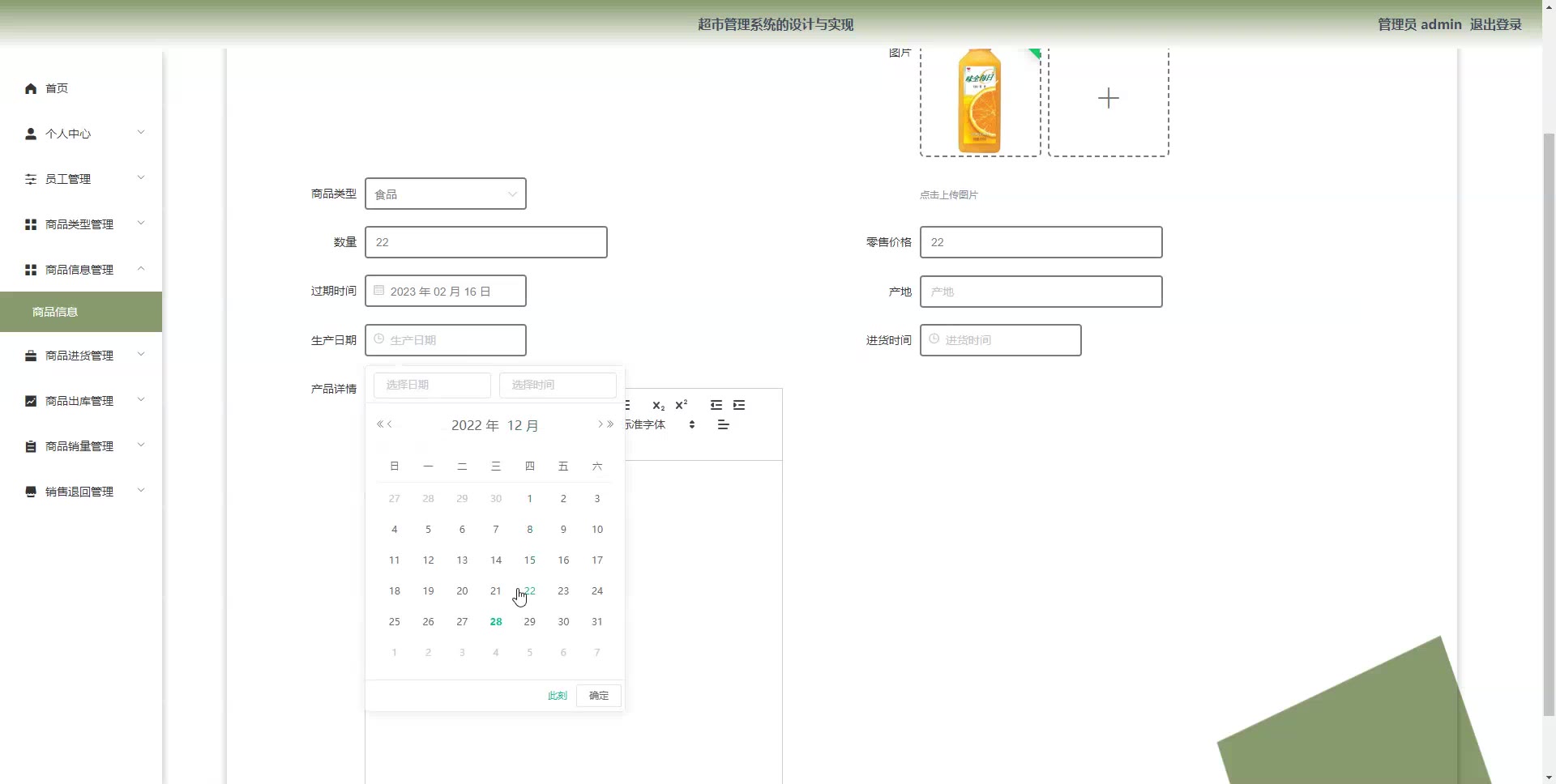Image resolution: width=1556 pixels, height=784 pixels.
Task: Click the 此刻 link in date picker
Action: 558,696
